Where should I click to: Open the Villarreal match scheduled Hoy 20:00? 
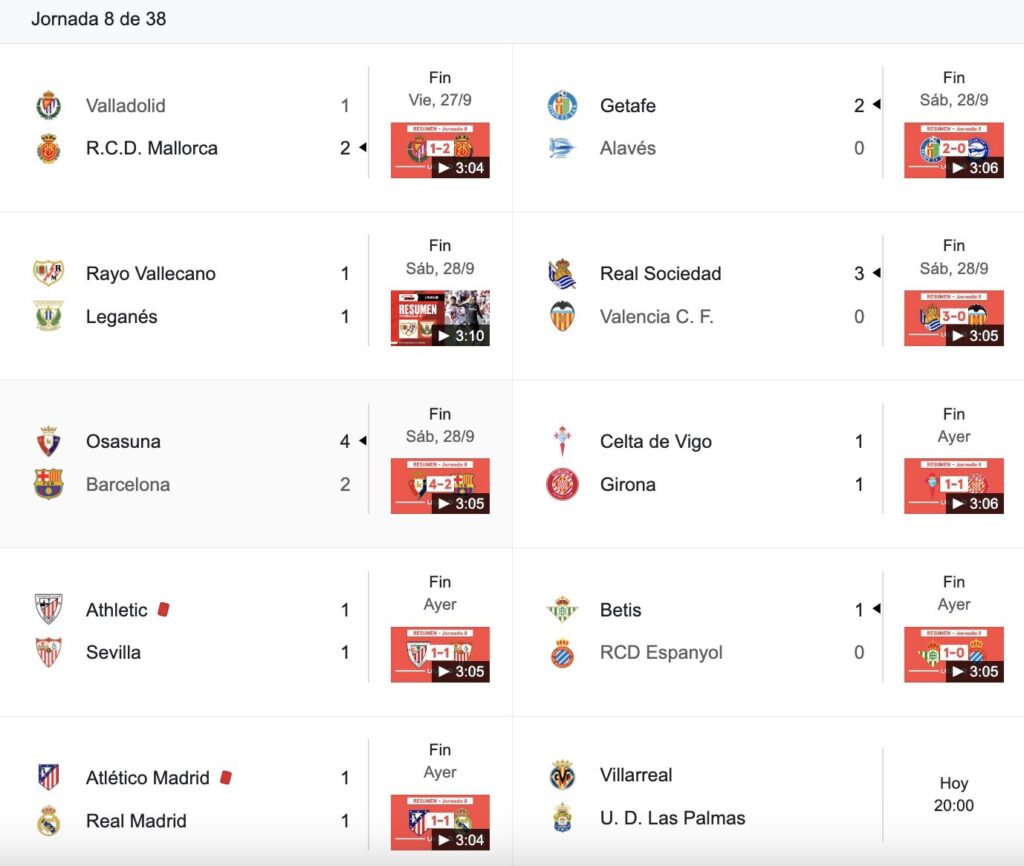point(768,796)
